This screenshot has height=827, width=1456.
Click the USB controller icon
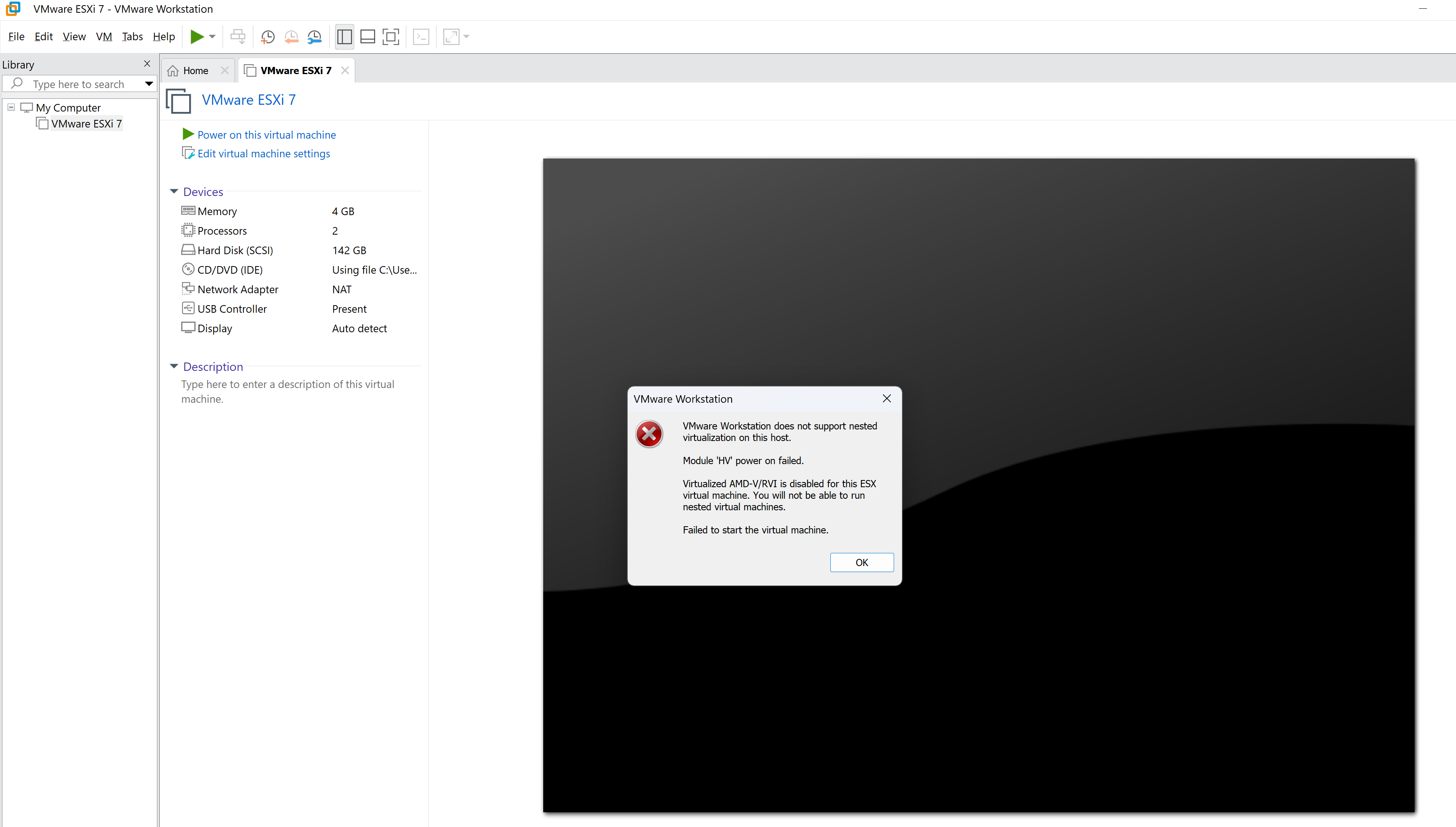tap(188, 308)
